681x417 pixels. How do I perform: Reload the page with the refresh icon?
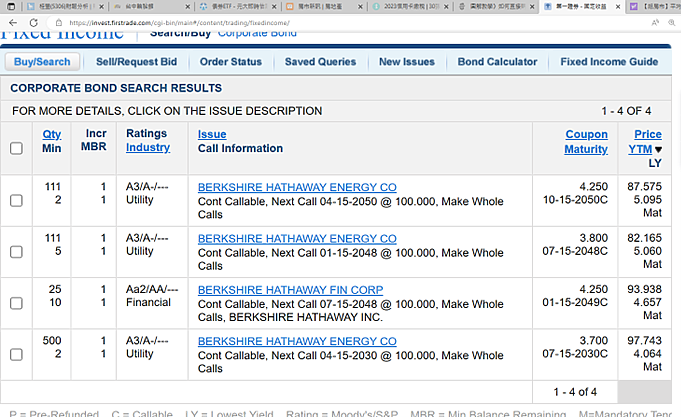coord(33,23)
